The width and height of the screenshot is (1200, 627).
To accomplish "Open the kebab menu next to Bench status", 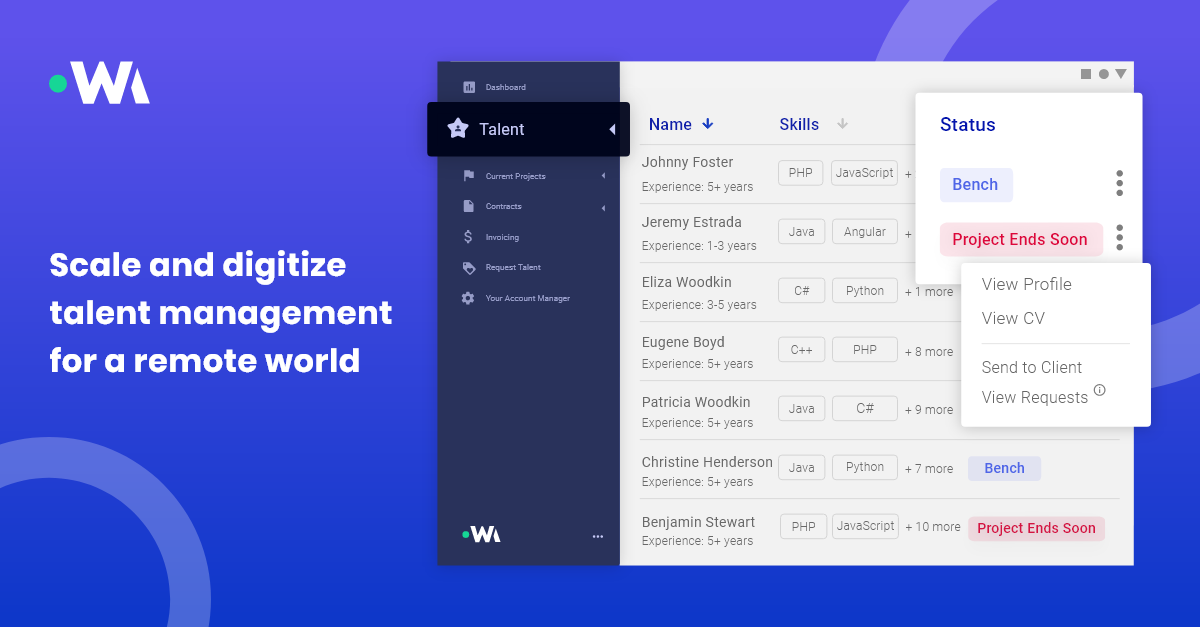I will pos(1119,183).
